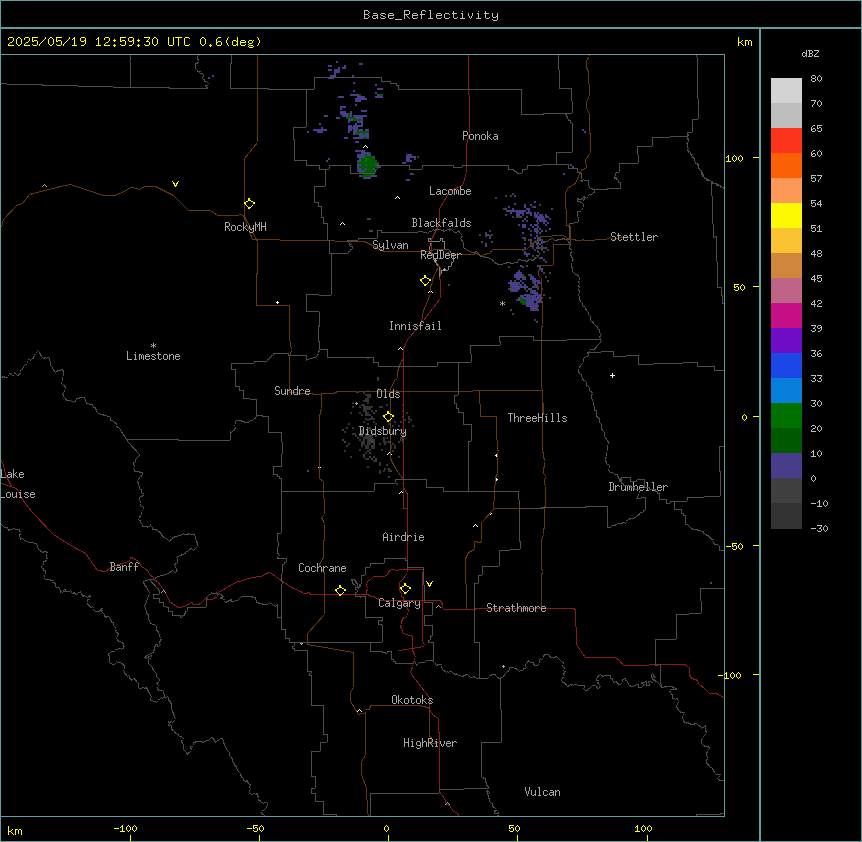
Task: Click the yellow diamond marker above RockyMH
Action: coord(249,204)
